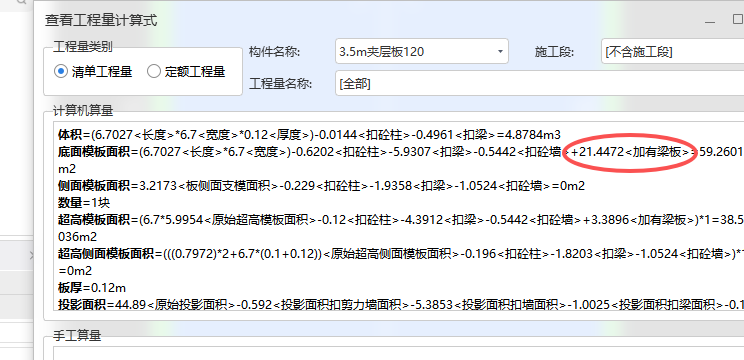Image resolution: width=744 pixels, height=360 pixels.
Task: Open the 构件名称 dropdown arrow
Action: click(x=500, y=51)
